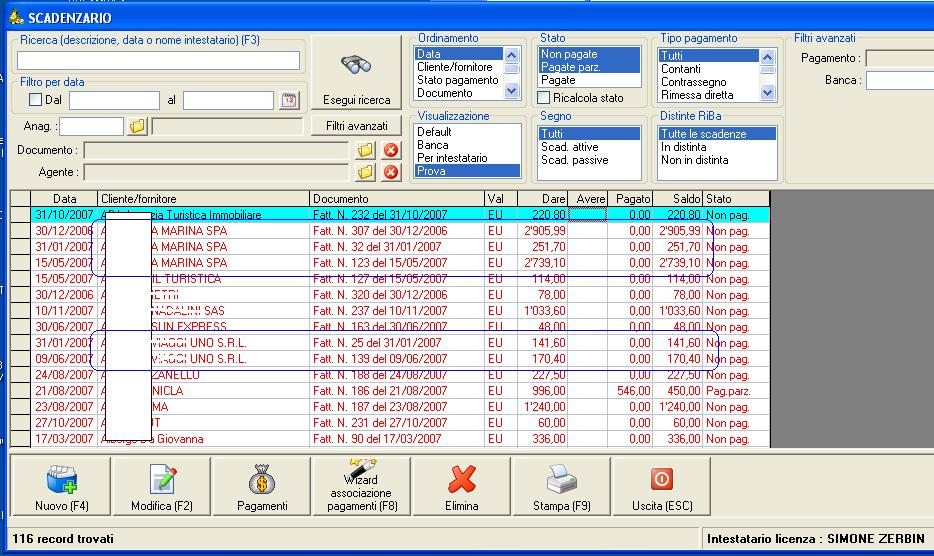This screenshot has height=556, width=934.
Task: Choose Prova in Visualizzazione list
Action: click(x=467, y=171)
